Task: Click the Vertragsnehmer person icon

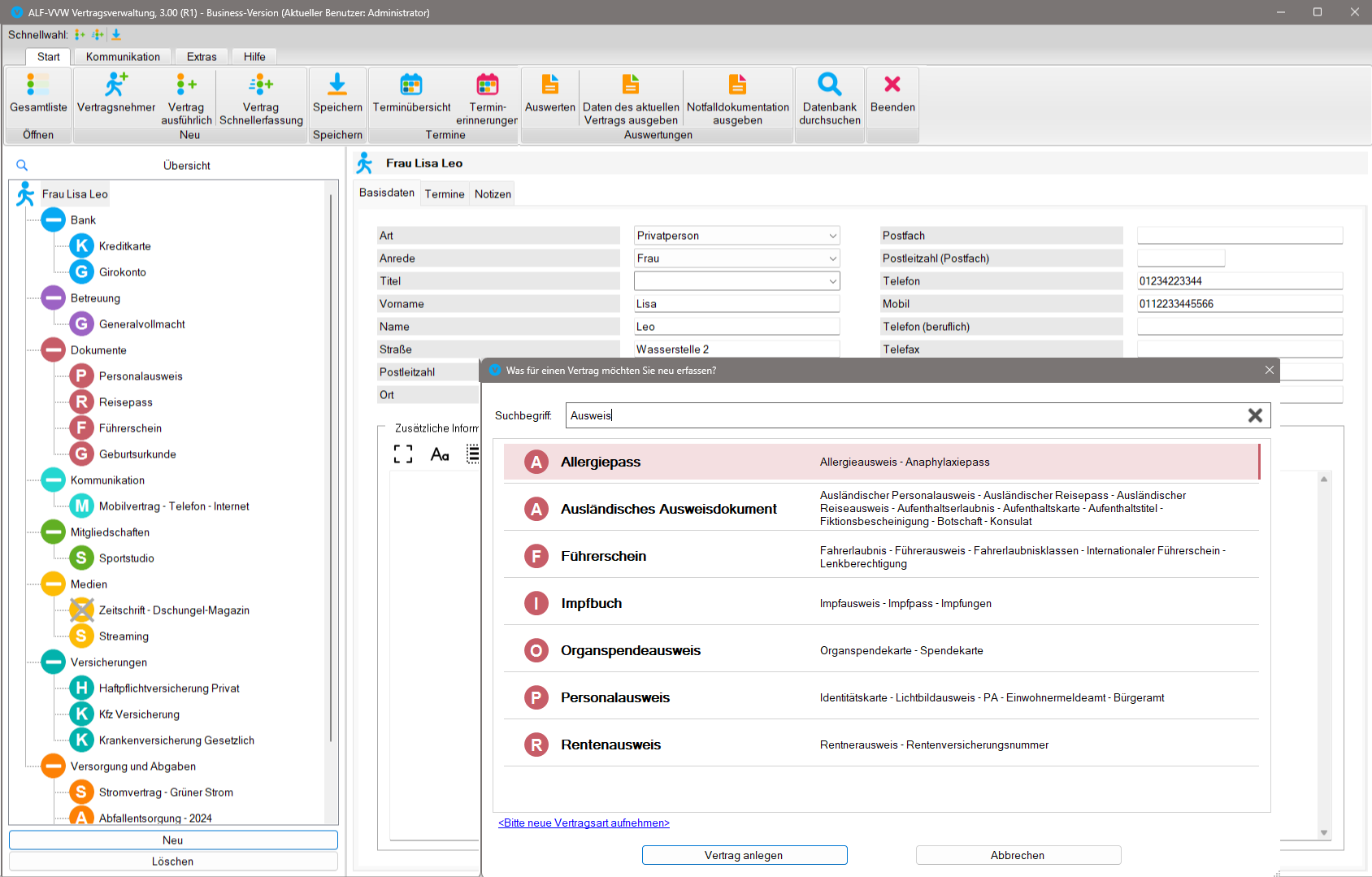Action: pyautogui.click(x=116, y=85)
